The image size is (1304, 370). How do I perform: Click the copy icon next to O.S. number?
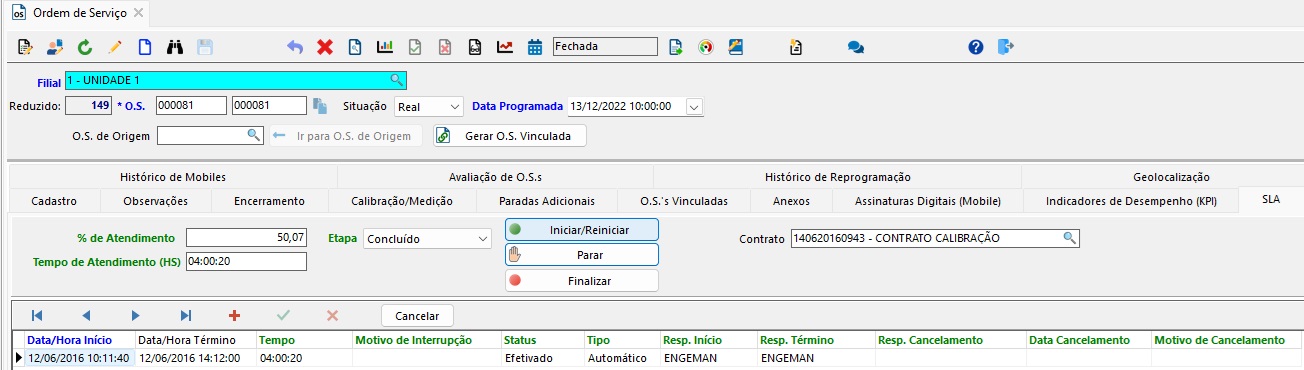(x=320, y=106)
